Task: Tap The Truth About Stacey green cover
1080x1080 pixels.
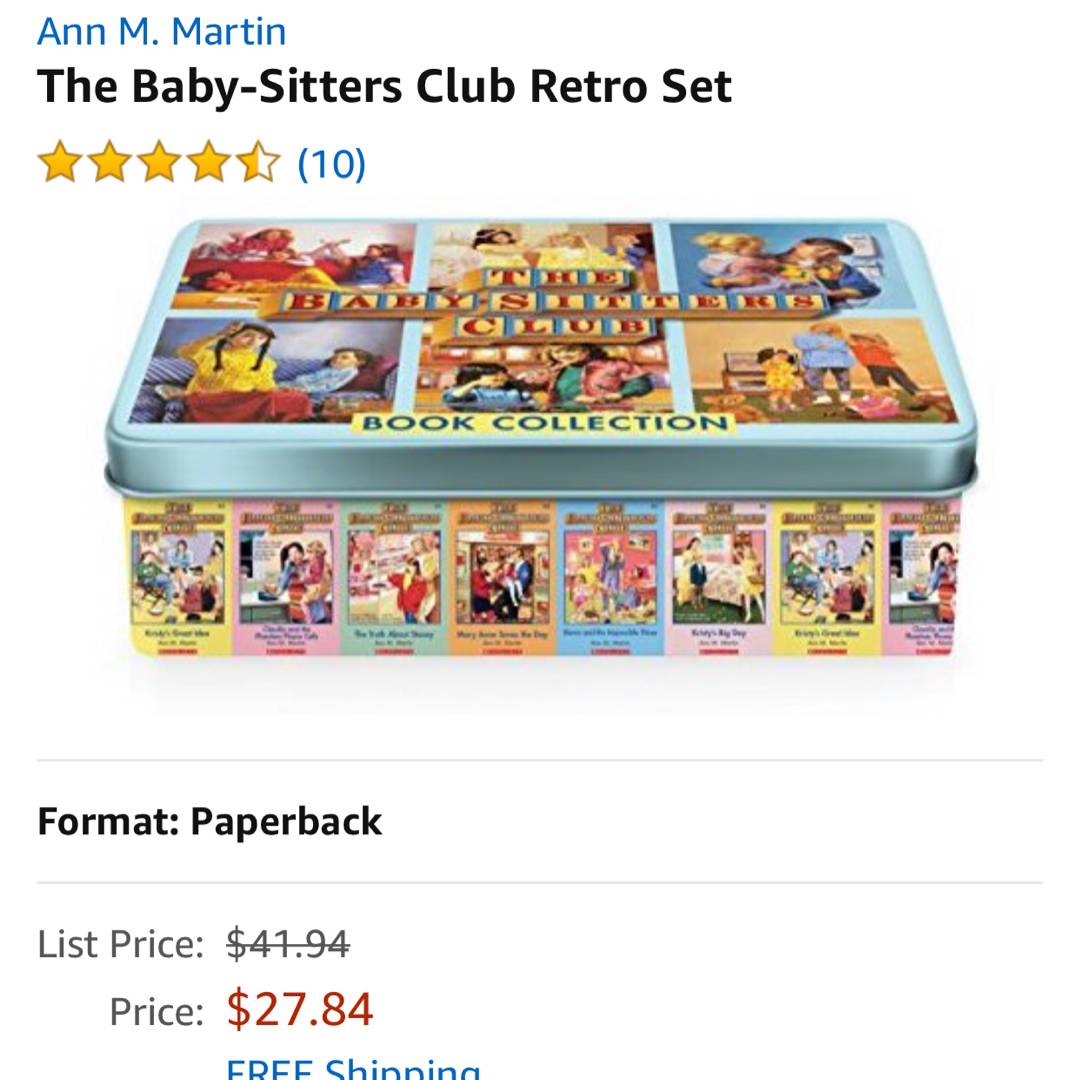Action: pyautogui.click(x=394, y=577)
